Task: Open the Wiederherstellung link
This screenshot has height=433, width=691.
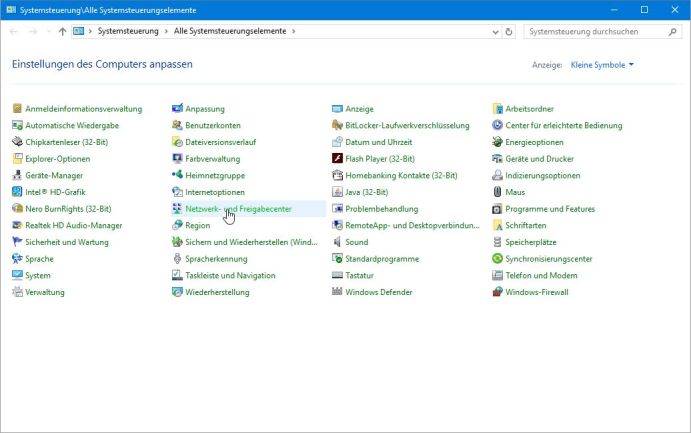Action: point(217,292)
